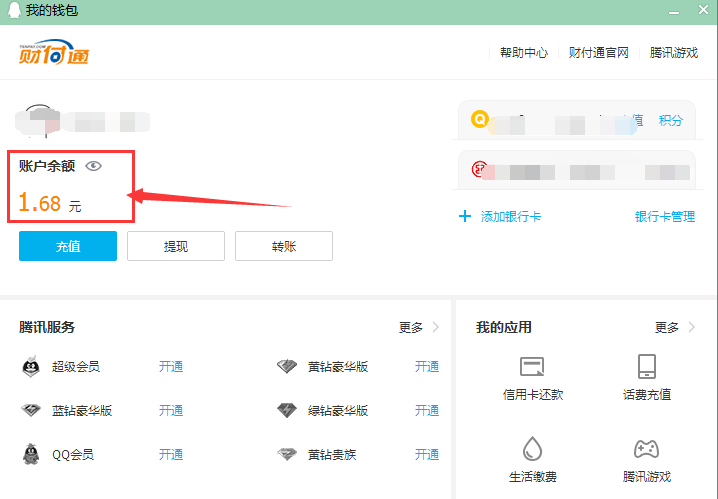Click the 黄钻豪华版 service name
Screen dimensions: 718x499
tap(338, 367)
